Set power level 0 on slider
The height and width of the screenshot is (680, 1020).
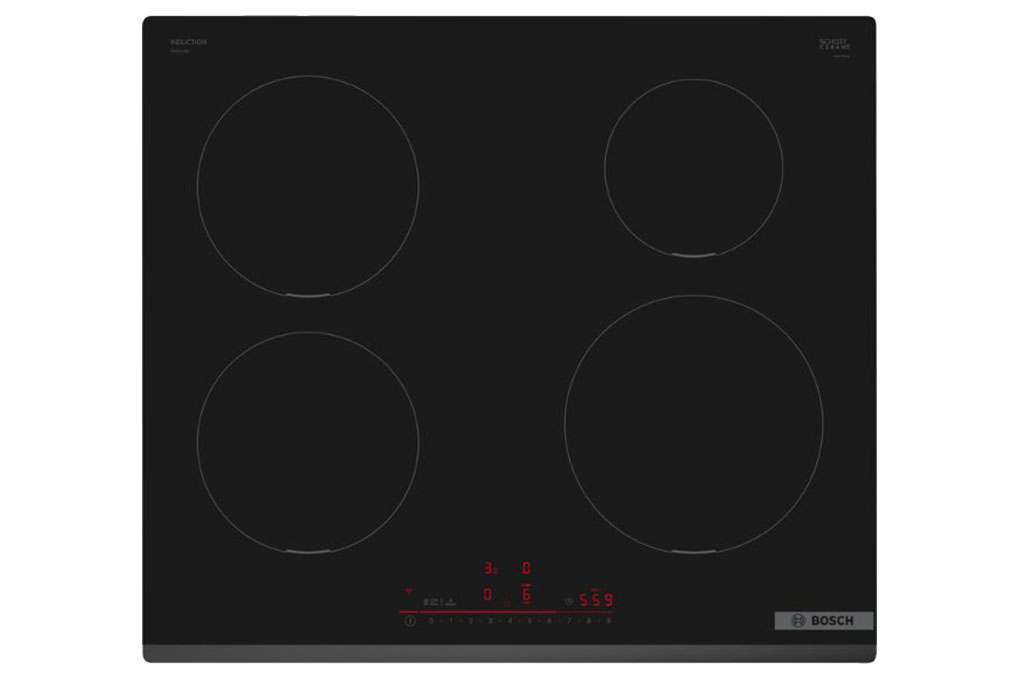click(x=431, y=621)
